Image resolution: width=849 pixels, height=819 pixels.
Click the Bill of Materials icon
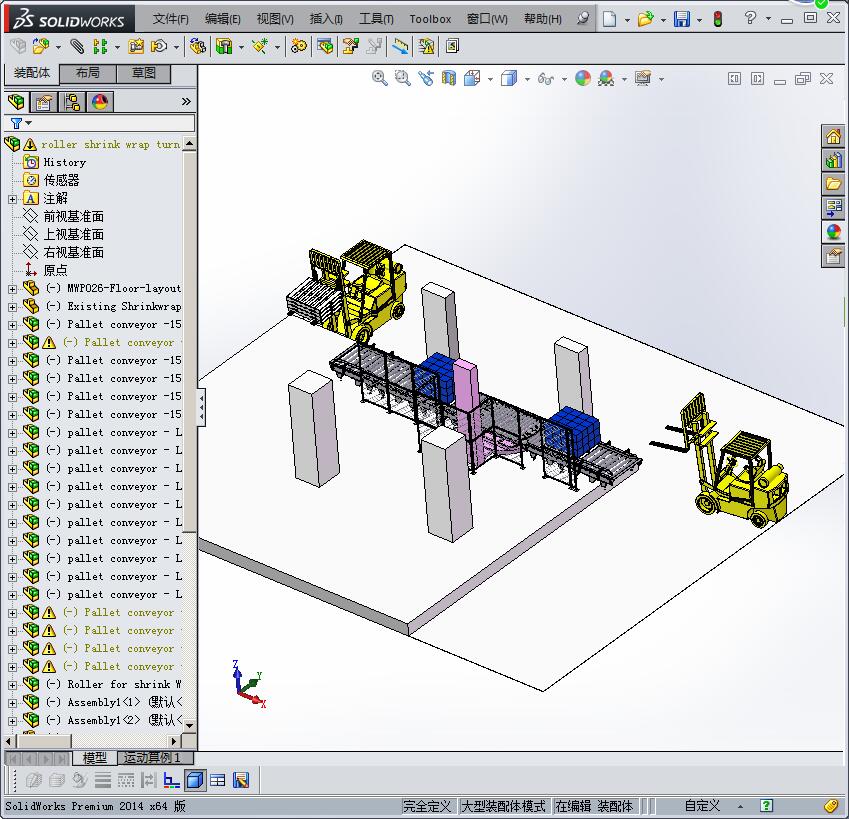point(325,47)
